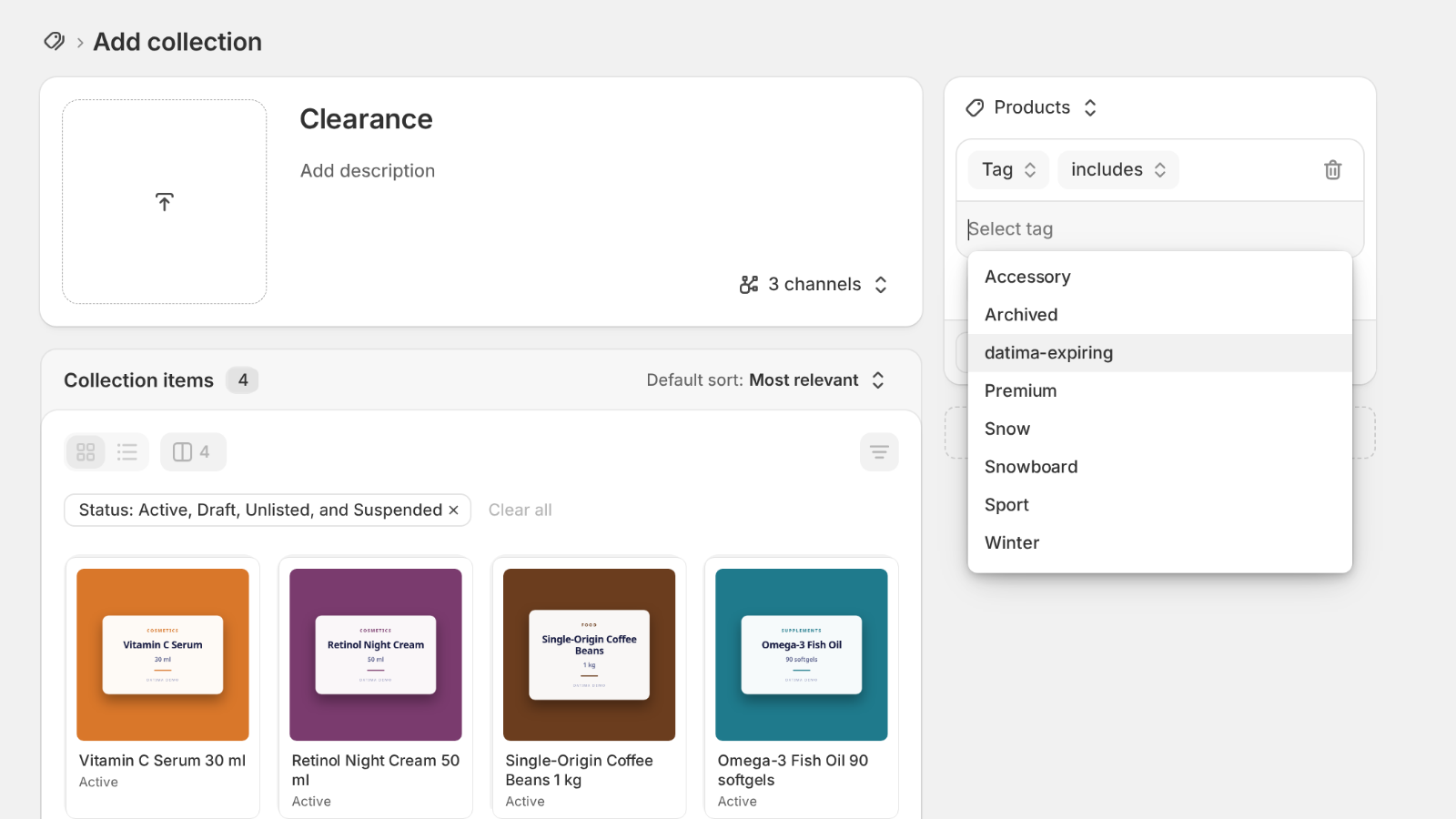
Task: Change the Default sort Most relevant dropdown
Action: (817, 380)
